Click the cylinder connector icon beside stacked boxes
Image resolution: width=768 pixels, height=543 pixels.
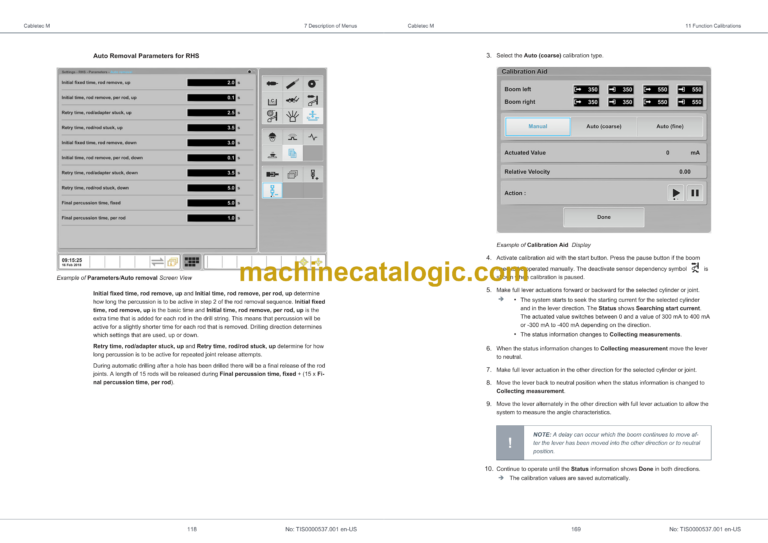pos(272,174)
